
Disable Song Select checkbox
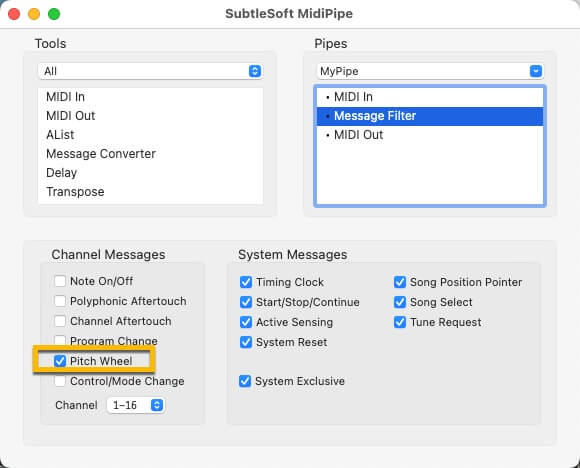(x=400, y=302)
